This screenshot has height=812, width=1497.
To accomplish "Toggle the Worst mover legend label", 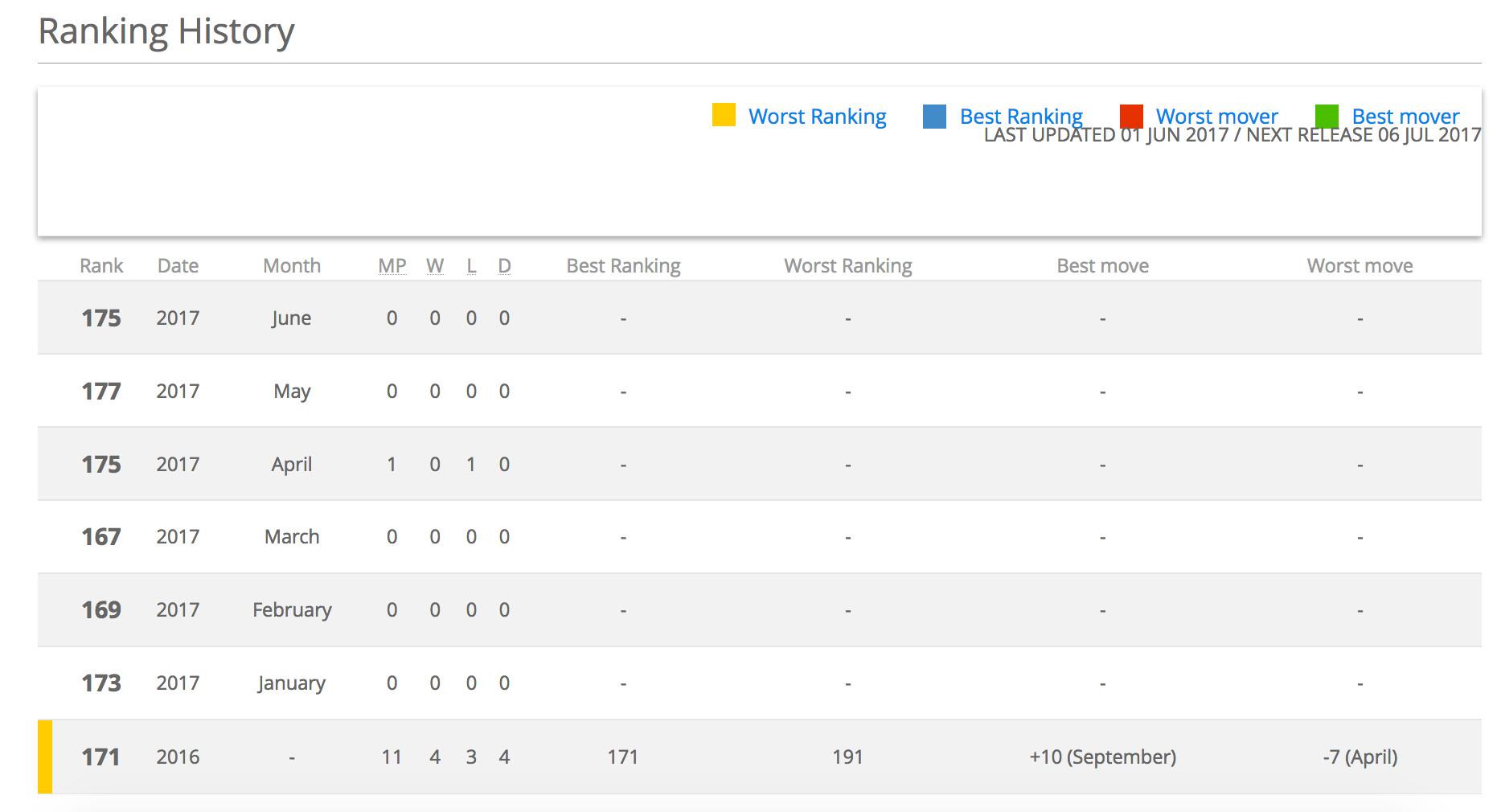I will tap(1216, 117).
